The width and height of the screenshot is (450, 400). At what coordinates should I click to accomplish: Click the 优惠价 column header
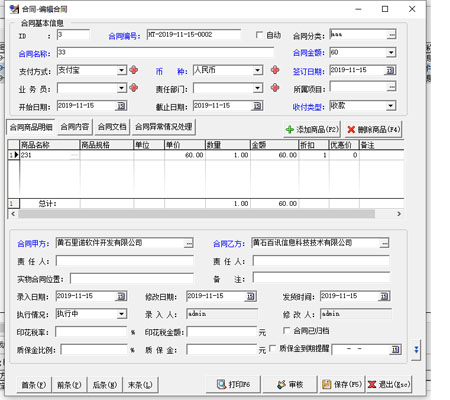[344, 145]
